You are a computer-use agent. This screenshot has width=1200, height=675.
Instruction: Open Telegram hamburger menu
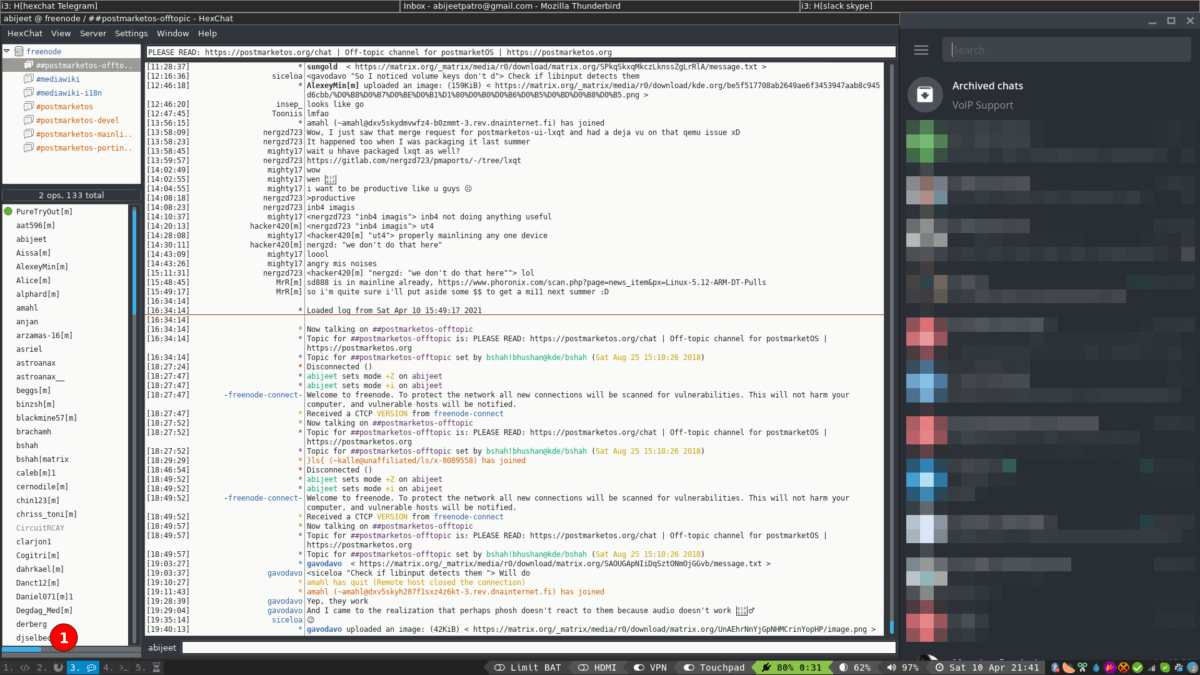click(922, 50)
